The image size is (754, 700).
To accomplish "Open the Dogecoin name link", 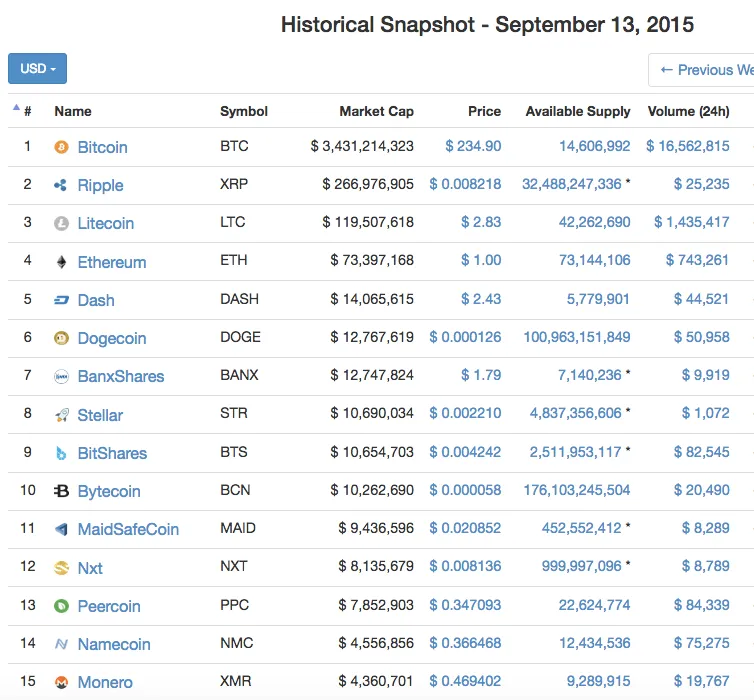I will 112,338.
